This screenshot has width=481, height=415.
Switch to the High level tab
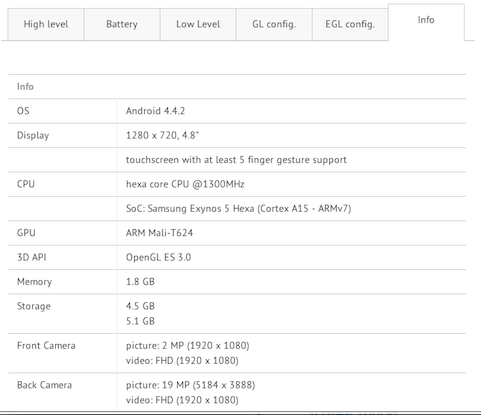tap(46, 25)
